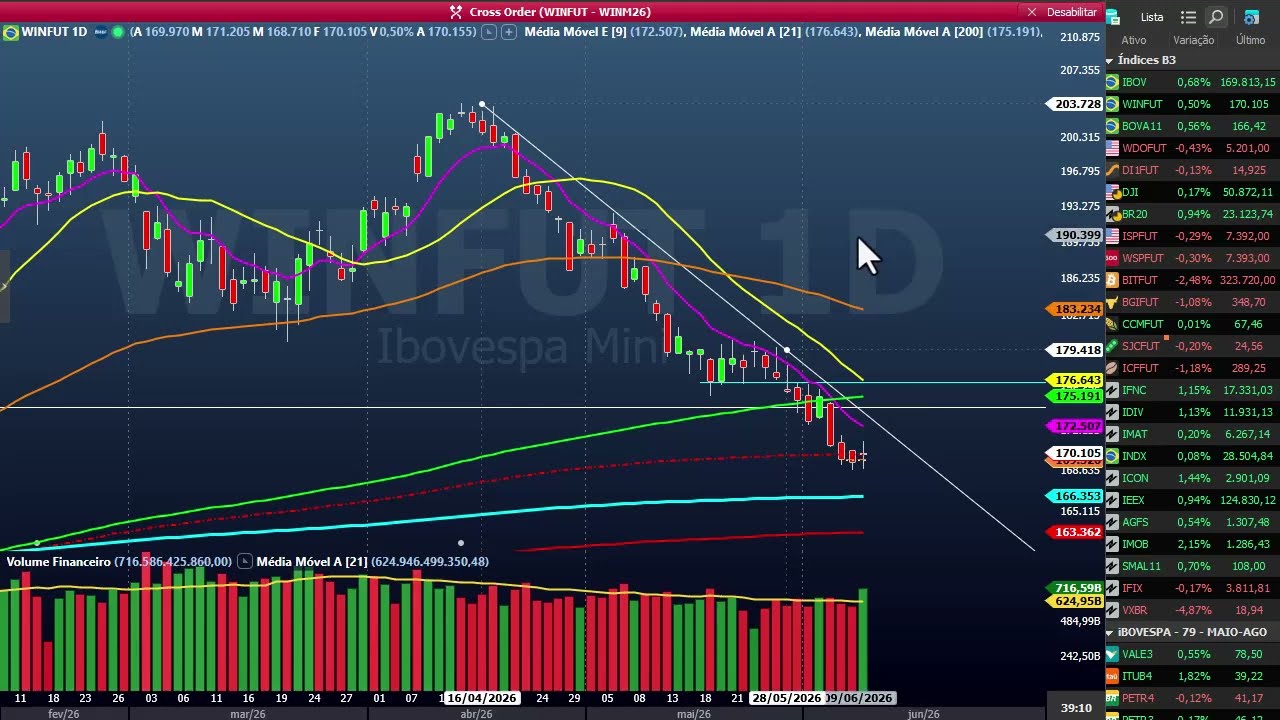Image resolution: width=1280 pixels, height=720 pixels.
Task: Switch to list view icon
Action: click(x=1188, y=17)
